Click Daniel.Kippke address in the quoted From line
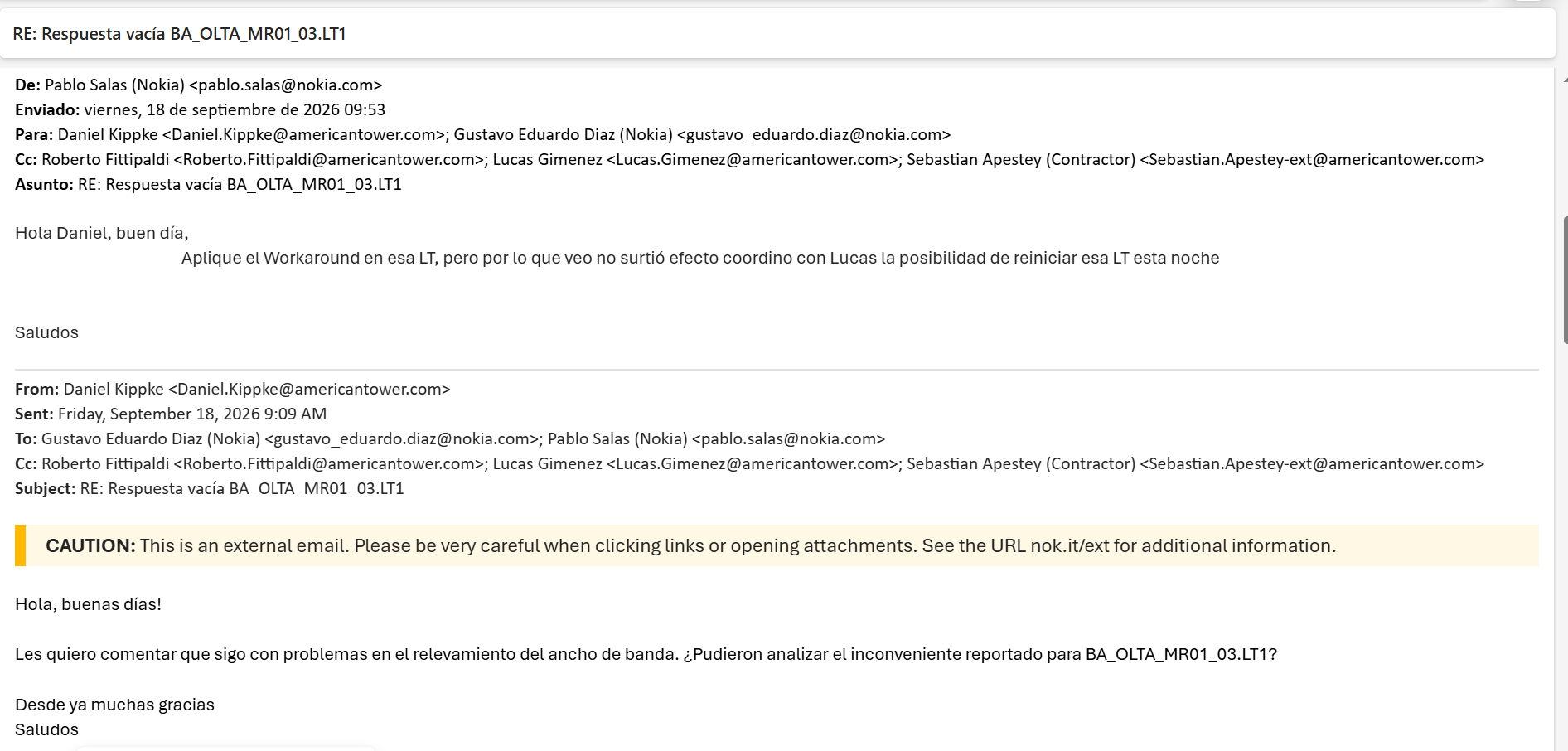The height and width of the screenshot is (751, 1568). pyautogui.click(x=309, y=389)
